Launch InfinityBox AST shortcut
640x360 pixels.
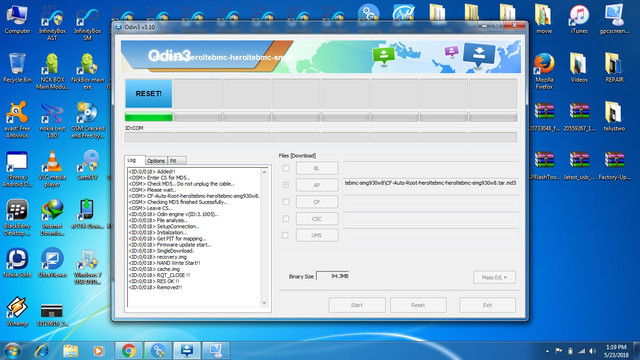tap(52, 24)
